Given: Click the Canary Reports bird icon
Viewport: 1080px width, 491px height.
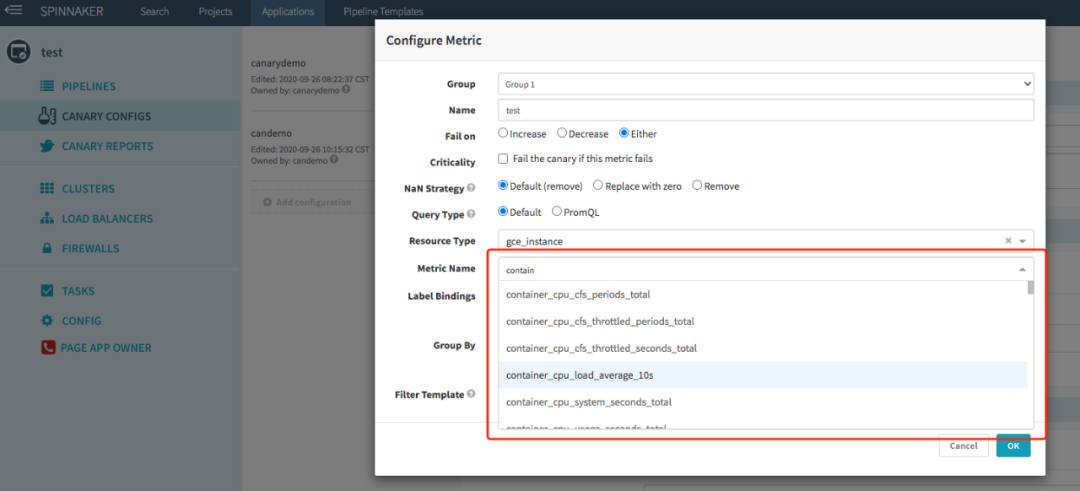Looking at the screenshot, I should click(46, 146).
